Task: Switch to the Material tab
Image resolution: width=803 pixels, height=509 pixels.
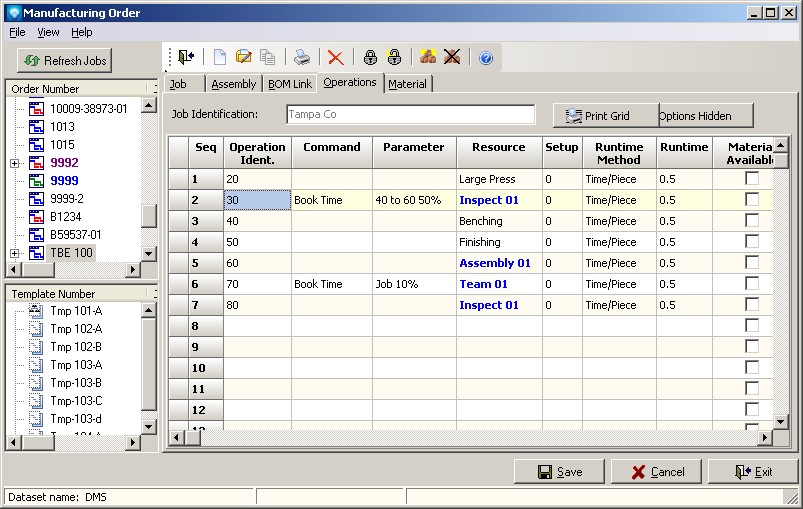Action: [407, 84]
